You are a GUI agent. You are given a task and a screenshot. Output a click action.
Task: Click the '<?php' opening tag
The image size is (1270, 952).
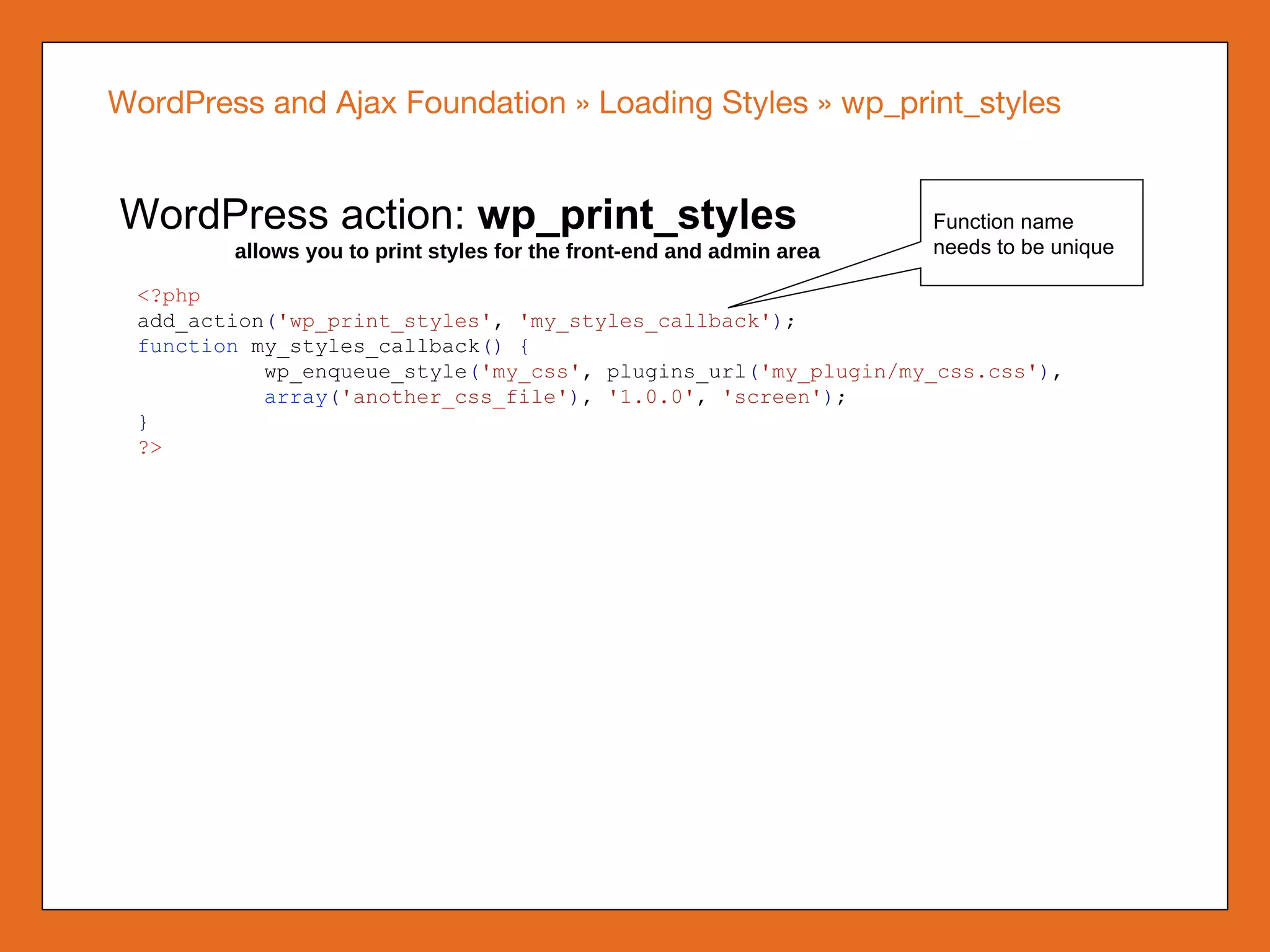click(169, 296)
